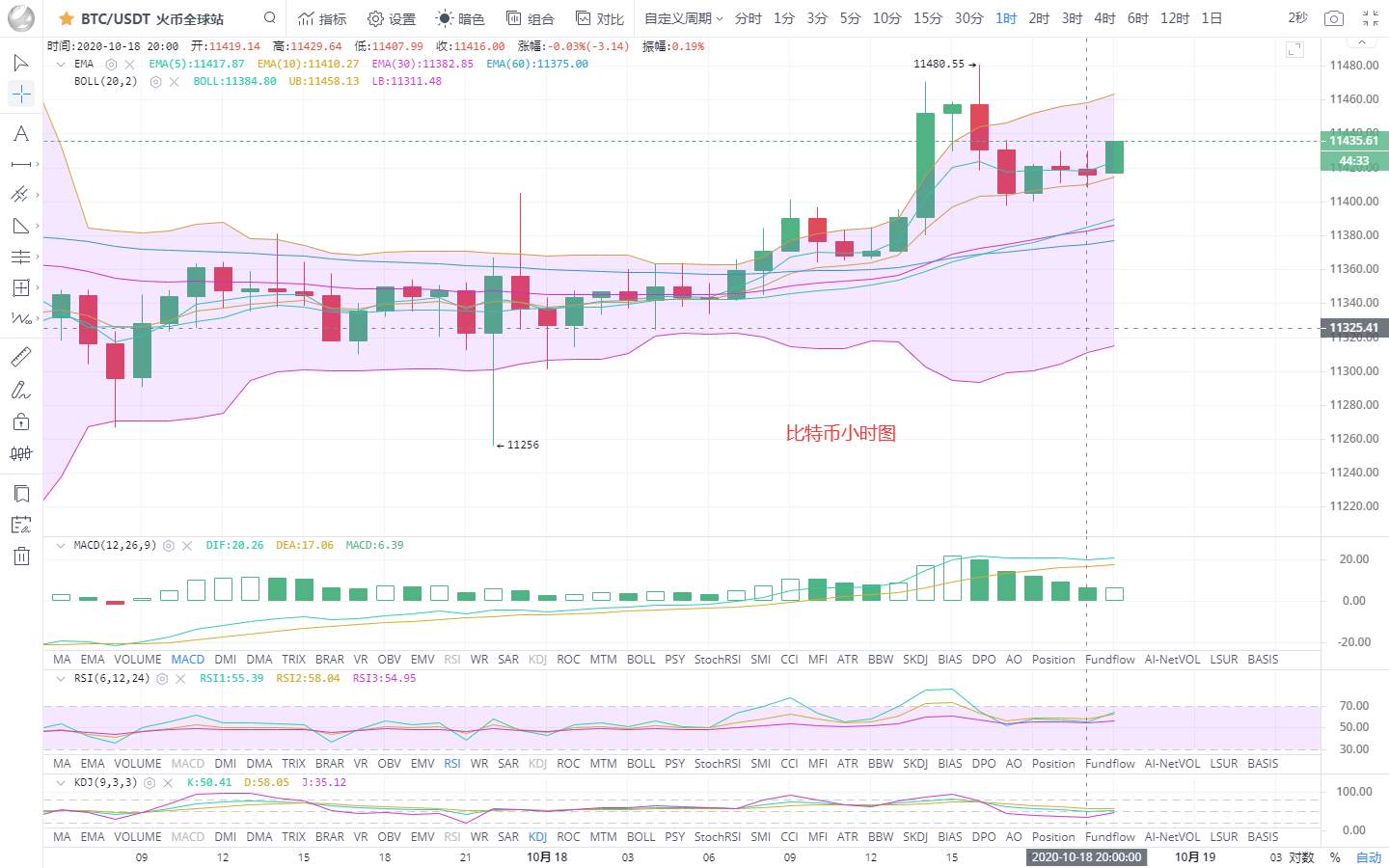
Task: Open the 组合 combination layout
Action: [531, 18]
